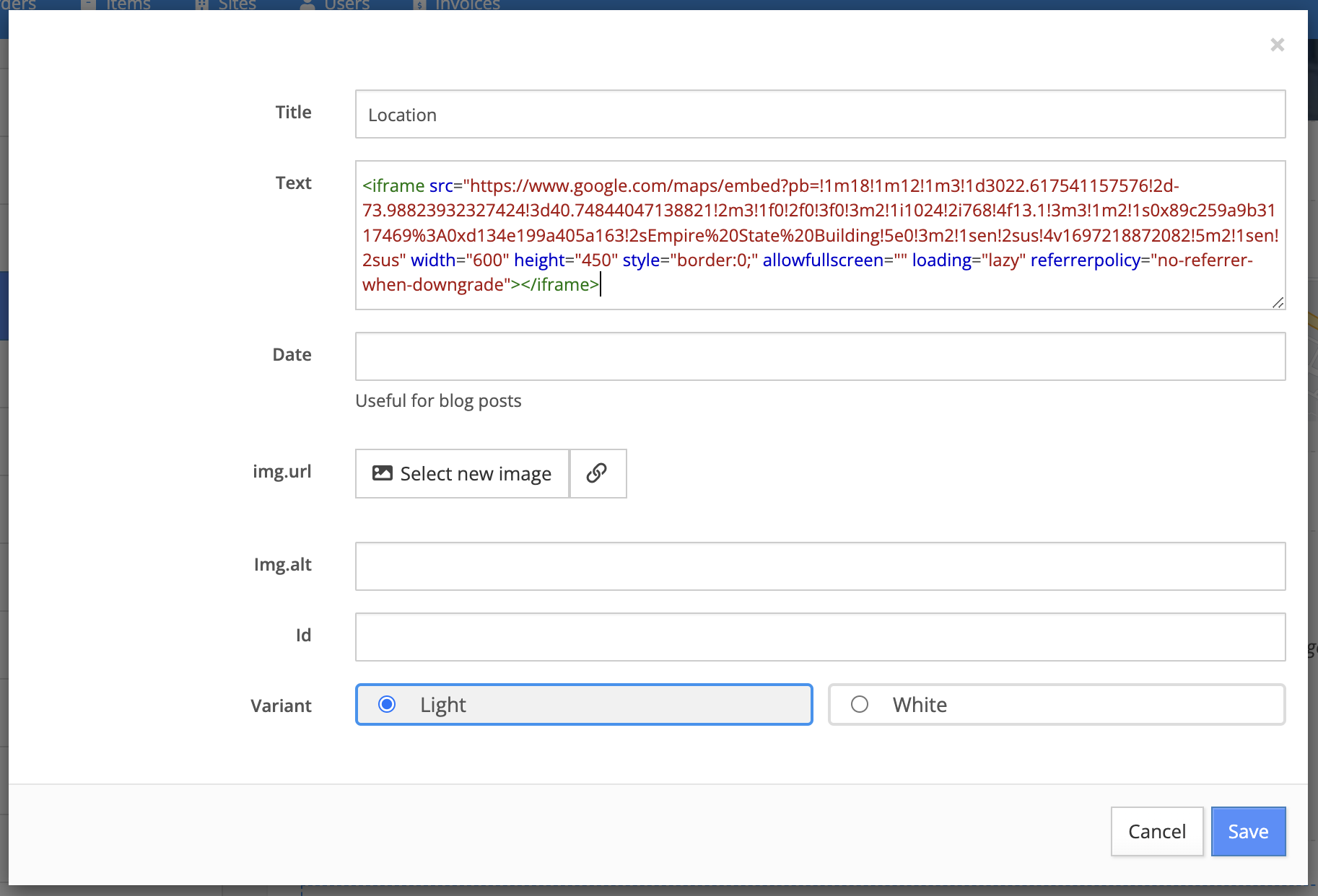Click the 'Useful for blog posts' hint text
This screenshot has height=896, width=1318.
[x=438, y=400]
